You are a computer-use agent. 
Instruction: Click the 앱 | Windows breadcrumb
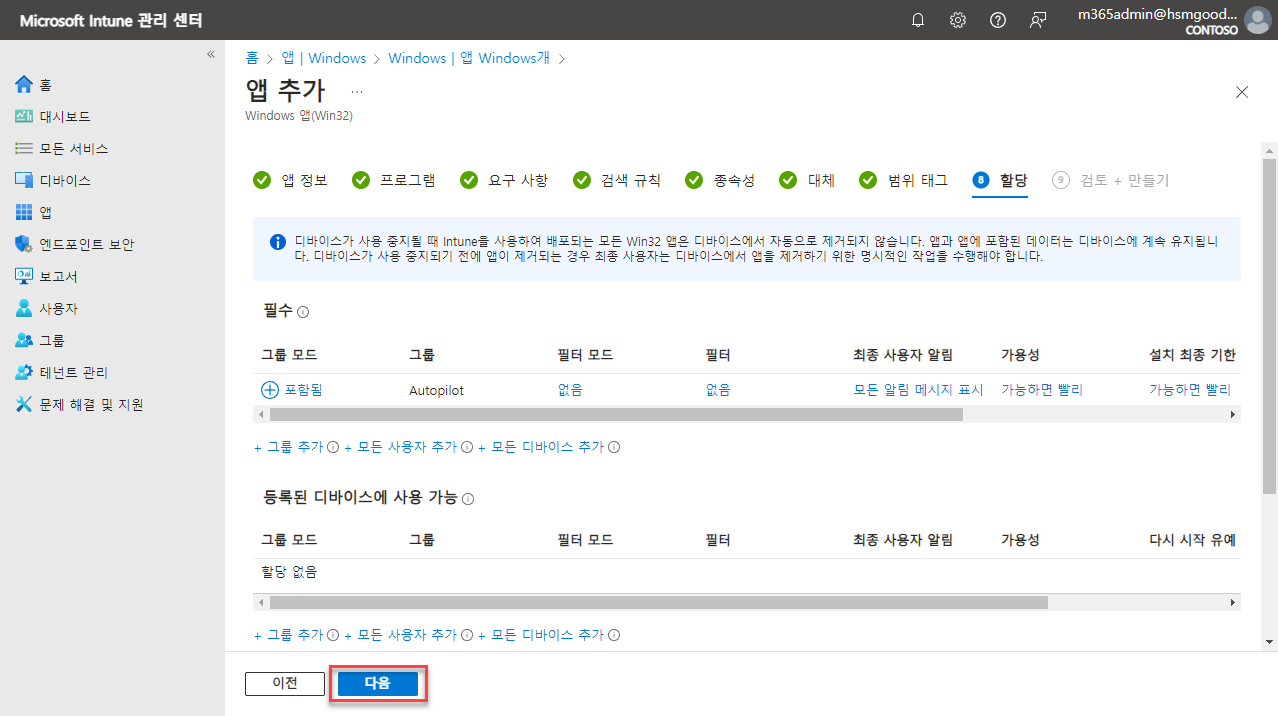(323, 58)
